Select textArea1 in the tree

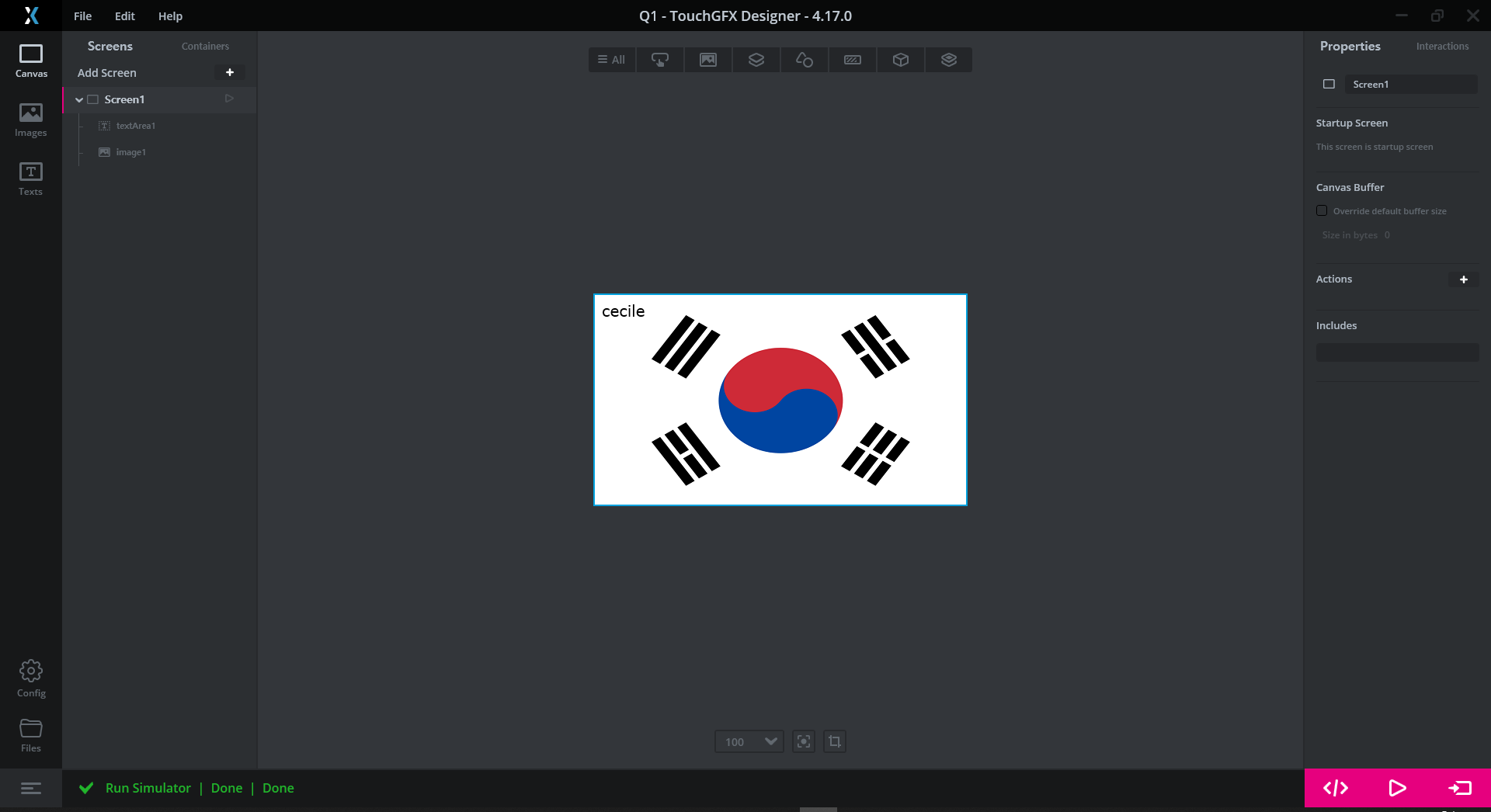coord(136,126)
